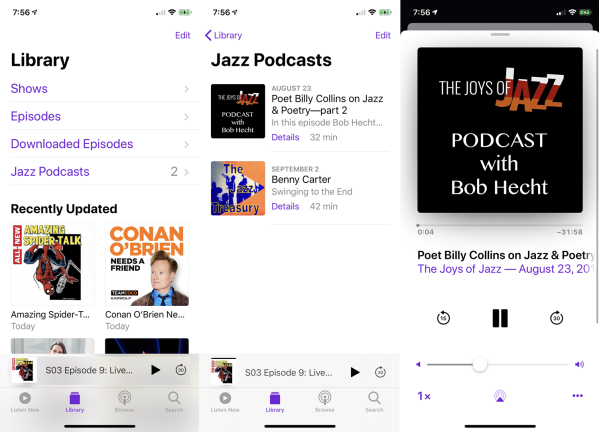Change the 1x playback speed
This screenshot has height=432, width=599.
pyautogui.click(x=424, y=396)
